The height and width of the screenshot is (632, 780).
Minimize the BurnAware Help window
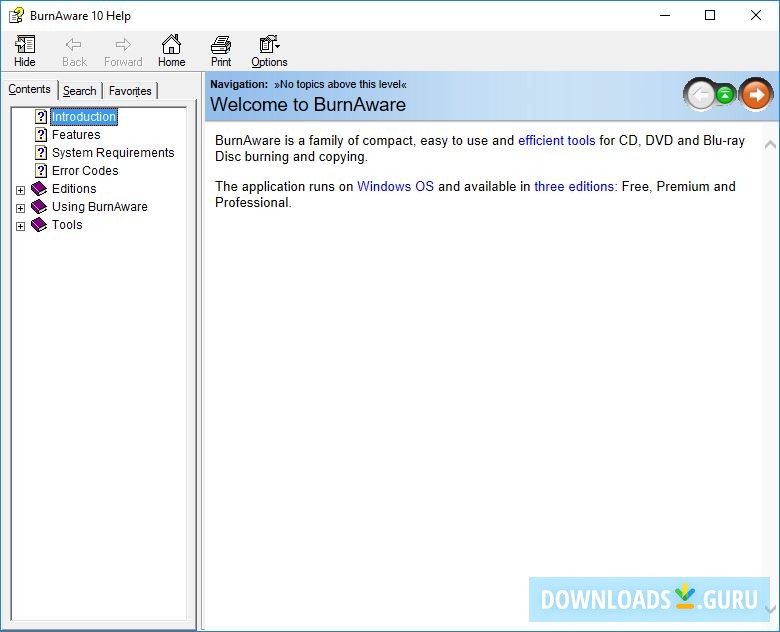[665, 15]
